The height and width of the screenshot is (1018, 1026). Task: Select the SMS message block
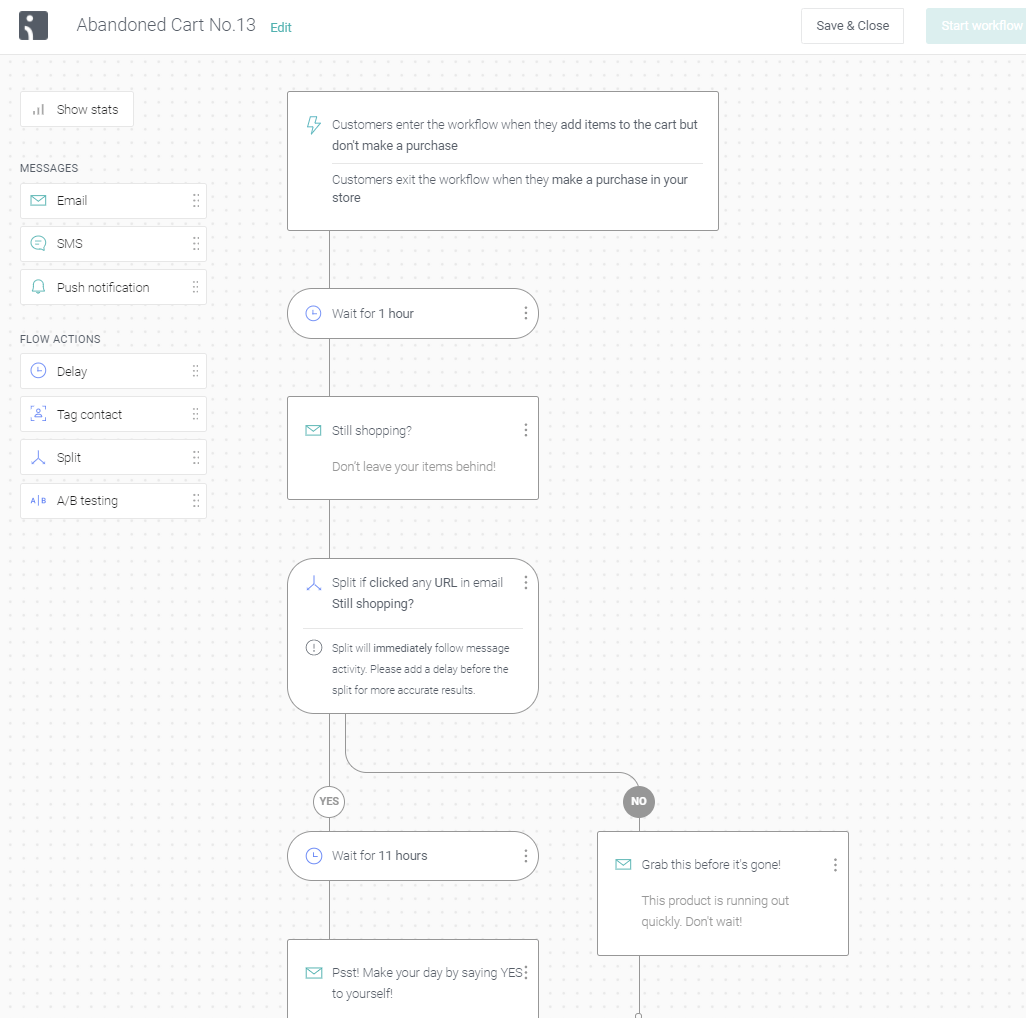click(113, 244)
